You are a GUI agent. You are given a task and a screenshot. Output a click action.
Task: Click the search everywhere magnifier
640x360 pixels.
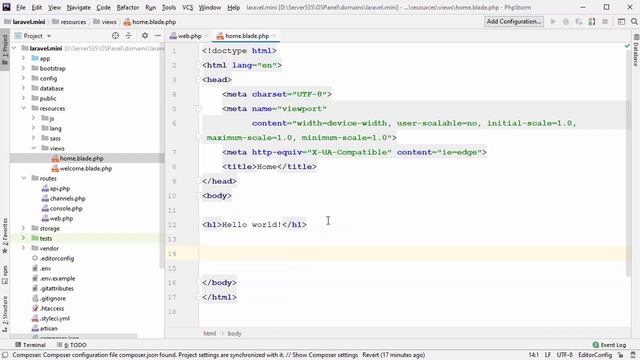[634, 22]
